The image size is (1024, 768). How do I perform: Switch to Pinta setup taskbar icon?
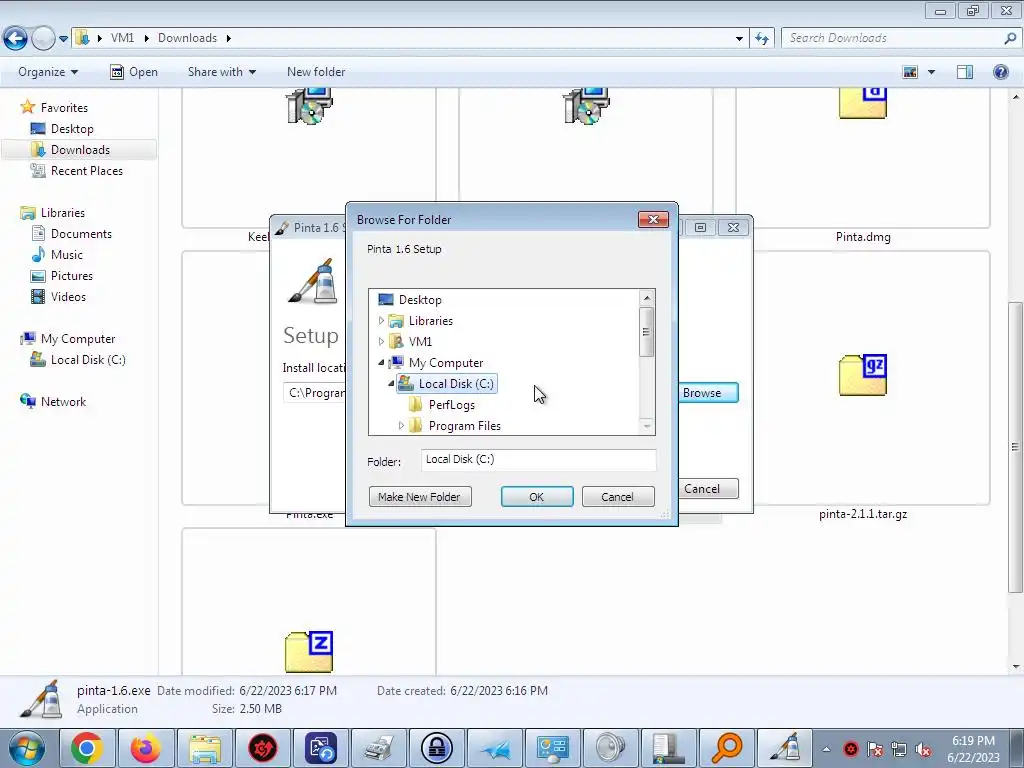786,748
